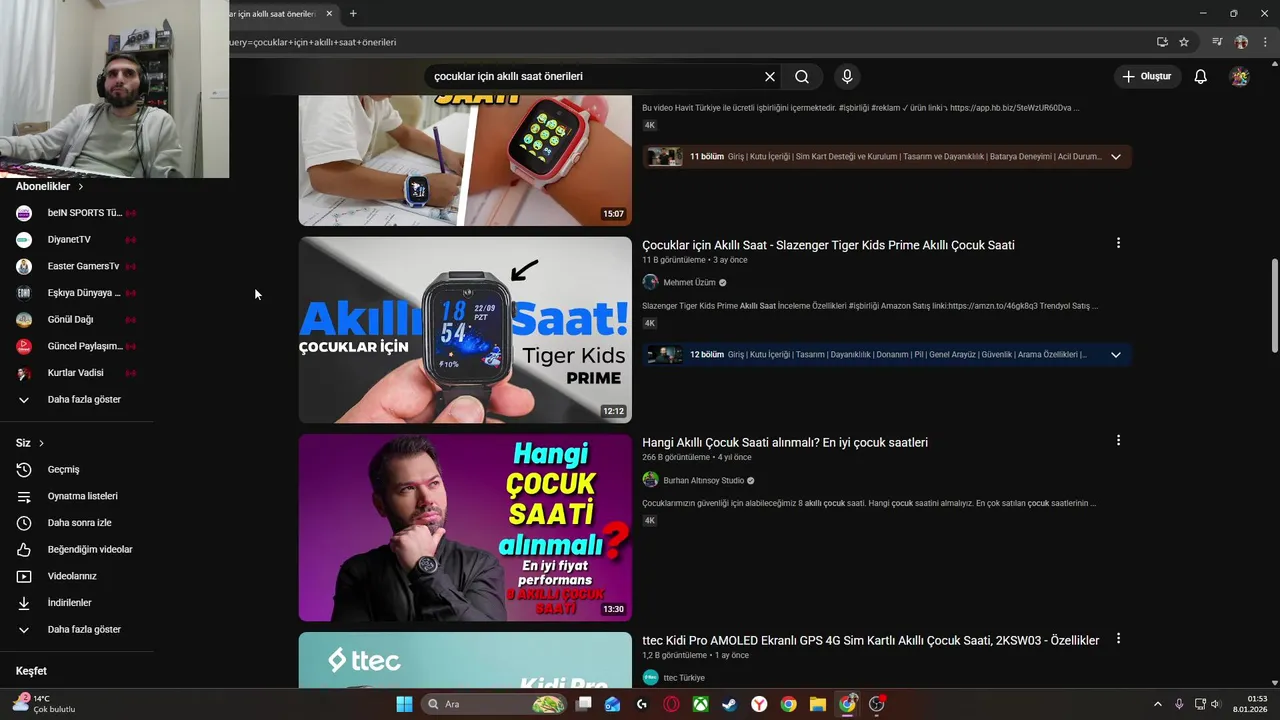Visit Burhan Altınsoy Studio channel
1280x720 pixels.
click(x=703, y=481)
